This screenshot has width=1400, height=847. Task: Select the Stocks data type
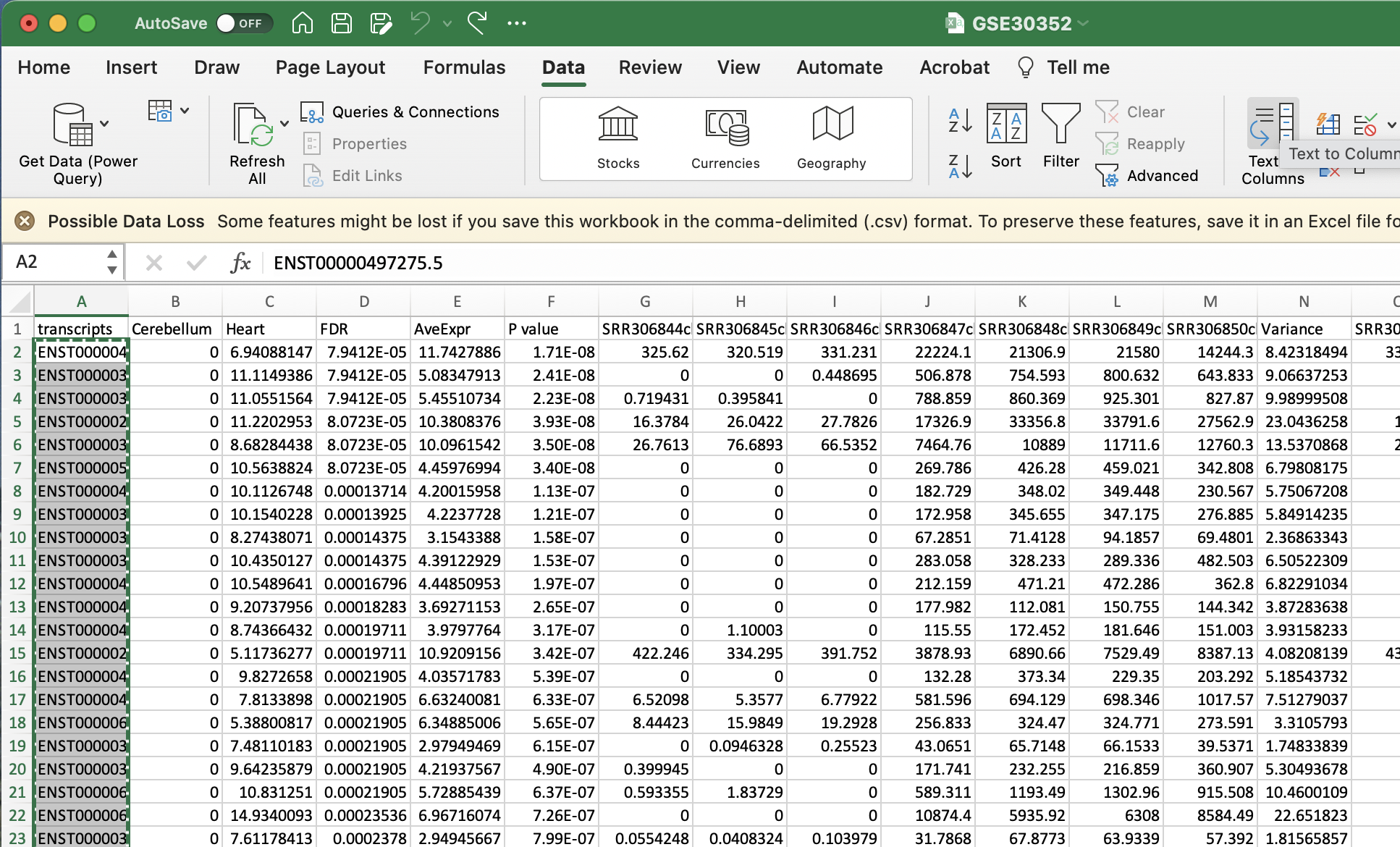click(618, 139)
